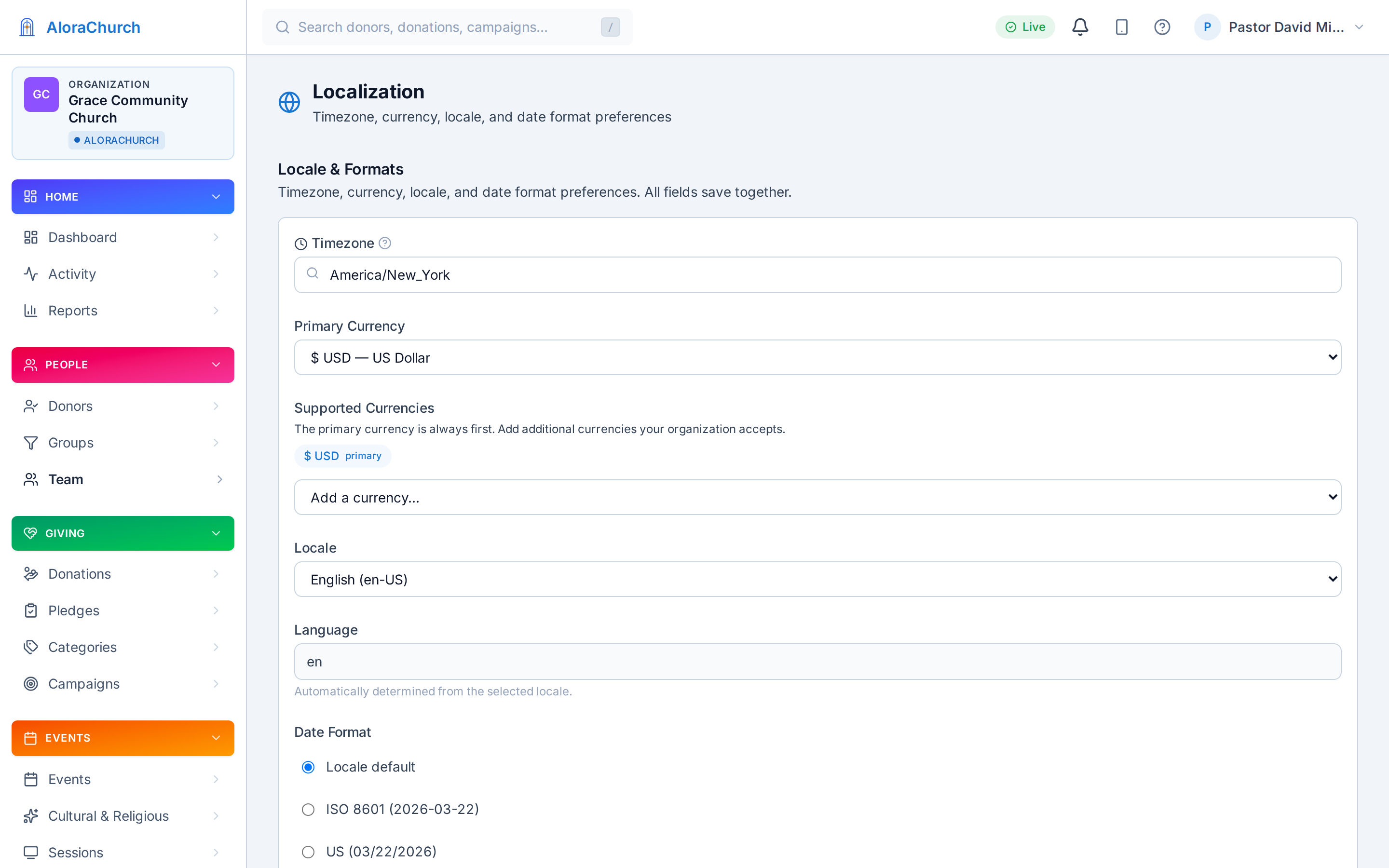Open Cultural & Religious in sidebar
The image size is (1389, 868).
123,816
